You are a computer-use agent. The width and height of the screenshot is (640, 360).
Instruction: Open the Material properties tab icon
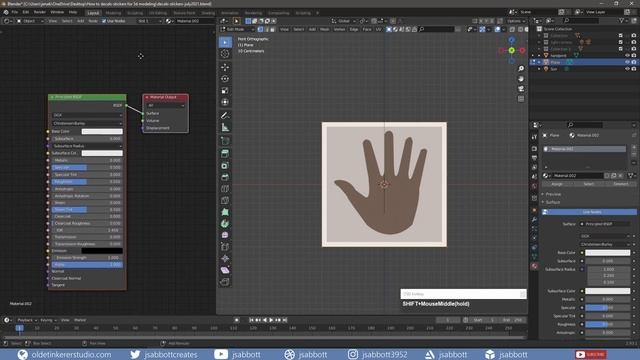point(534,266)
